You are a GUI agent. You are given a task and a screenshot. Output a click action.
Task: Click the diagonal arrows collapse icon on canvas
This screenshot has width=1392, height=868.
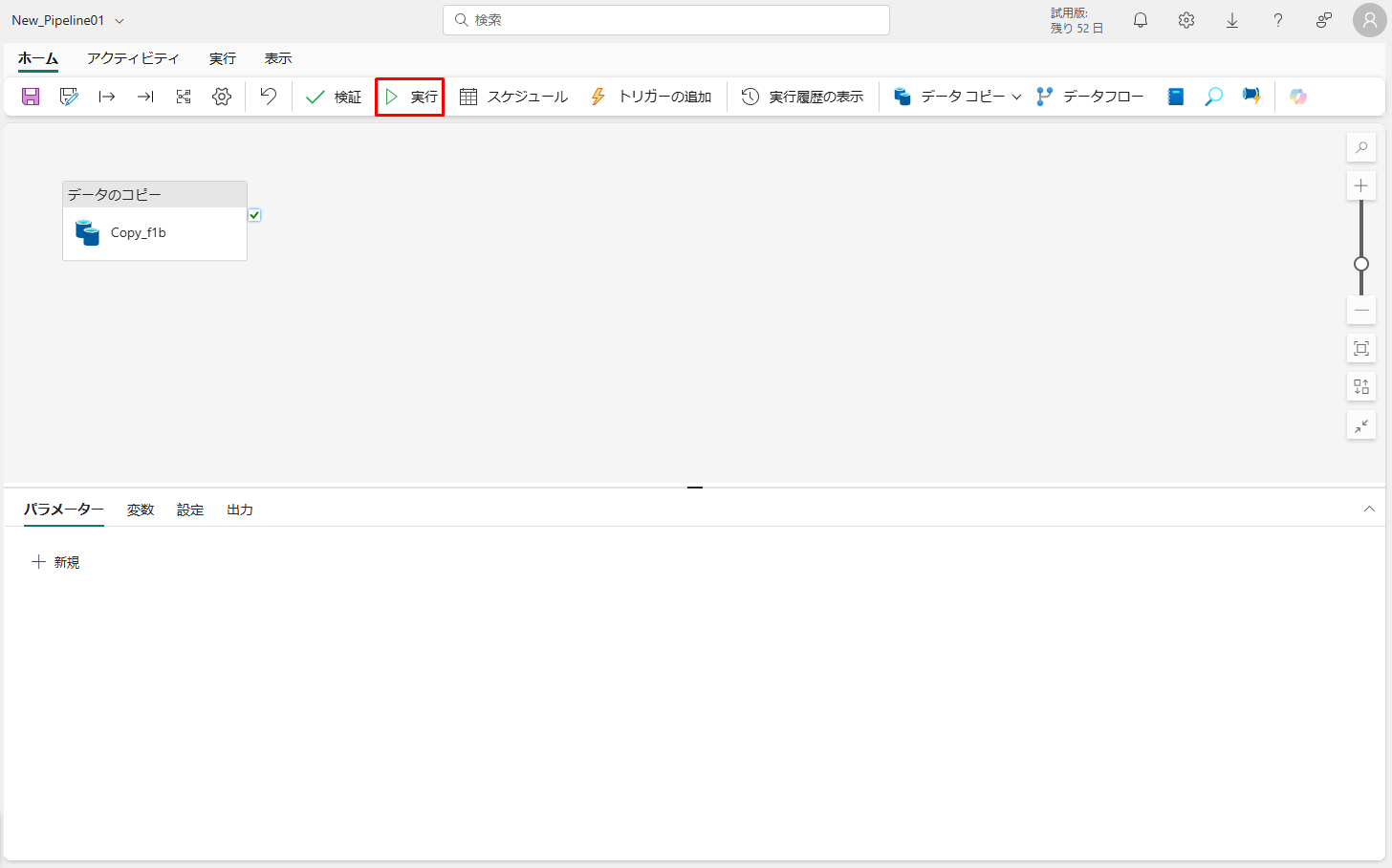(x=1361, y=425)
